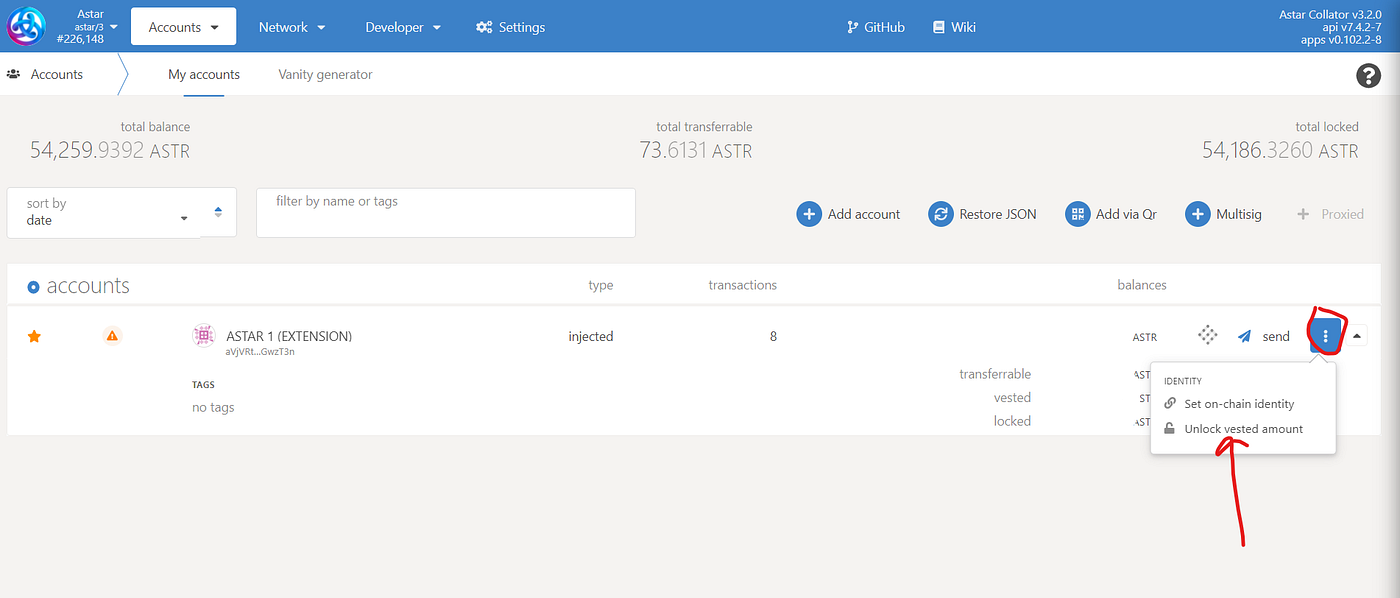Click the send button for ASTAR 1

coord(1264,336)
